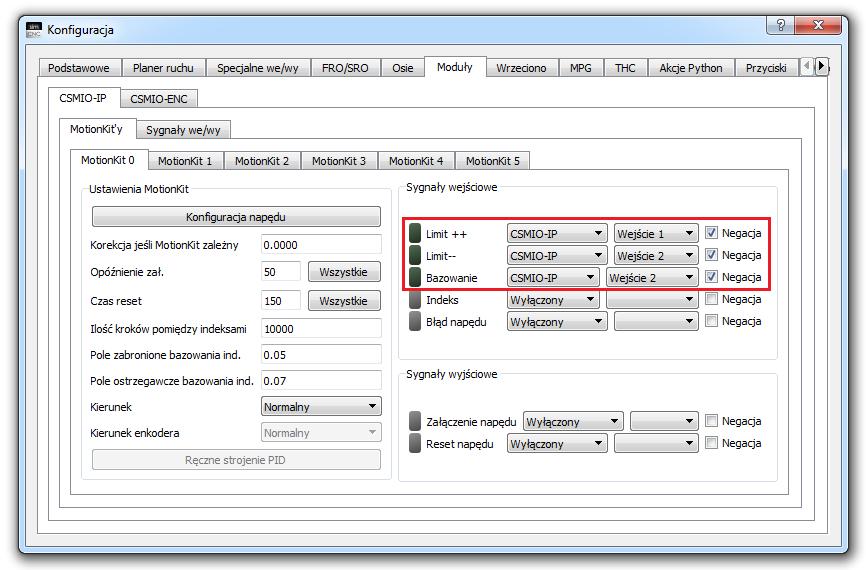Click Ilość kroków pomiędzy indeksami field
Screen dimensions: 866x570
(x=321, y=329)
